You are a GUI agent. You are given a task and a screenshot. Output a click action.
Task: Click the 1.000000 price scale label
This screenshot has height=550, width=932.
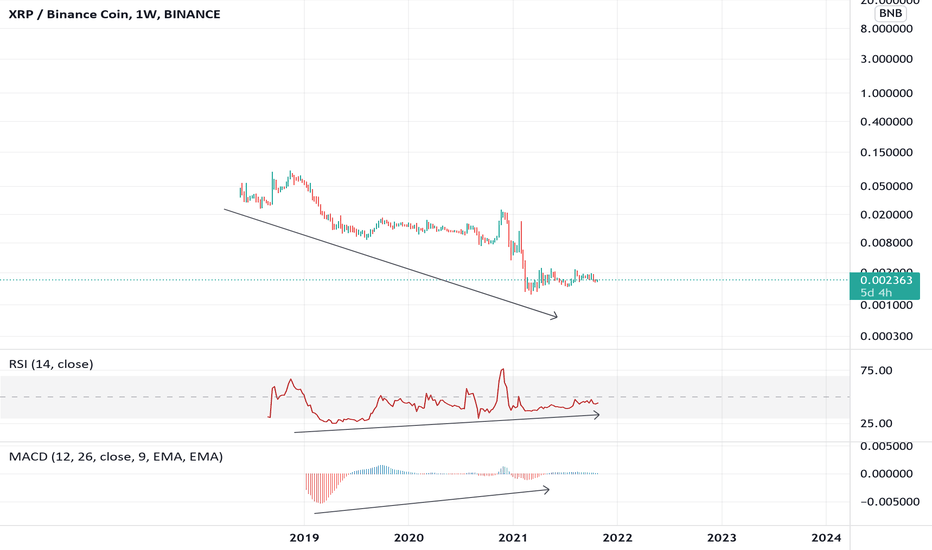click(x=886, y=93)
